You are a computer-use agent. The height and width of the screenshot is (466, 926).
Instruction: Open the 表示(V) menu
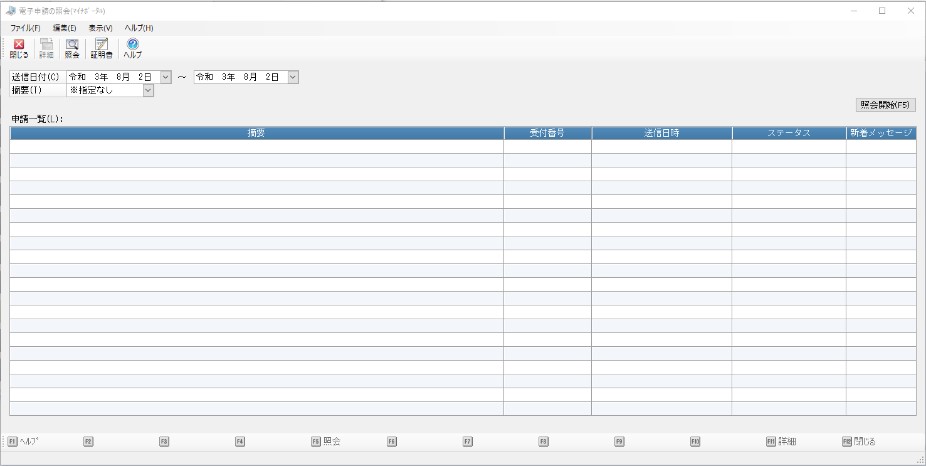tap(100, 28)
